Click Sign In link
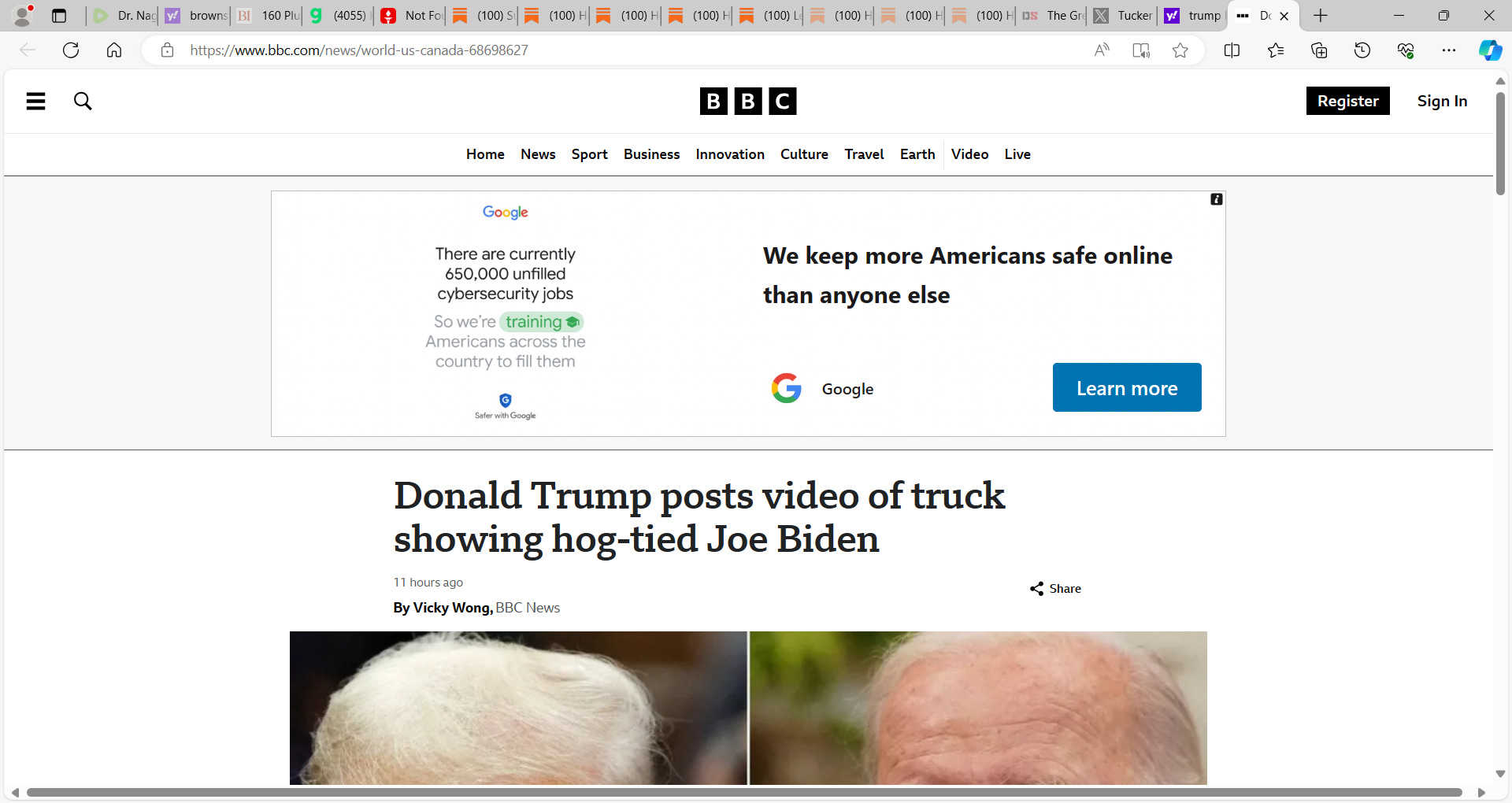 tap(1442, 101)
